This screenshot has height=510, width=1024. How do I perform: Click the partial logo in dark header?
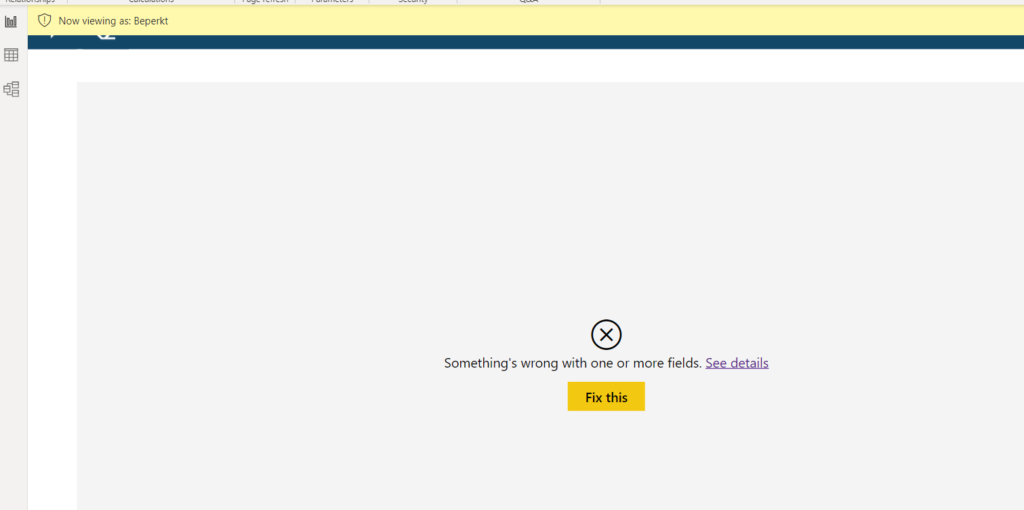pos(105,38)
